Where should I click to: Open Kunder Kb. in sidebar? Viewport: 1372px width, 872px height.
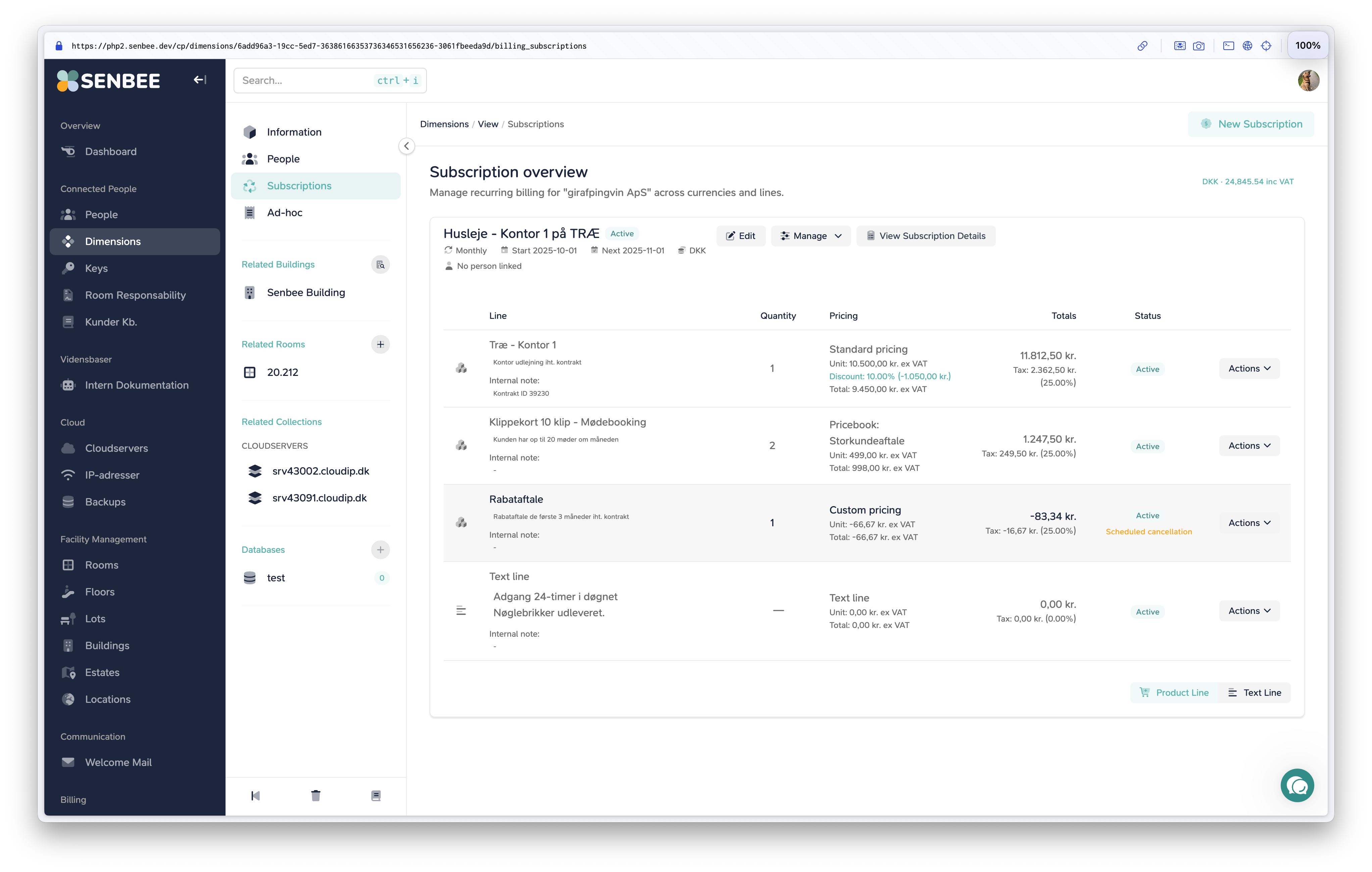tap(135, 322)
